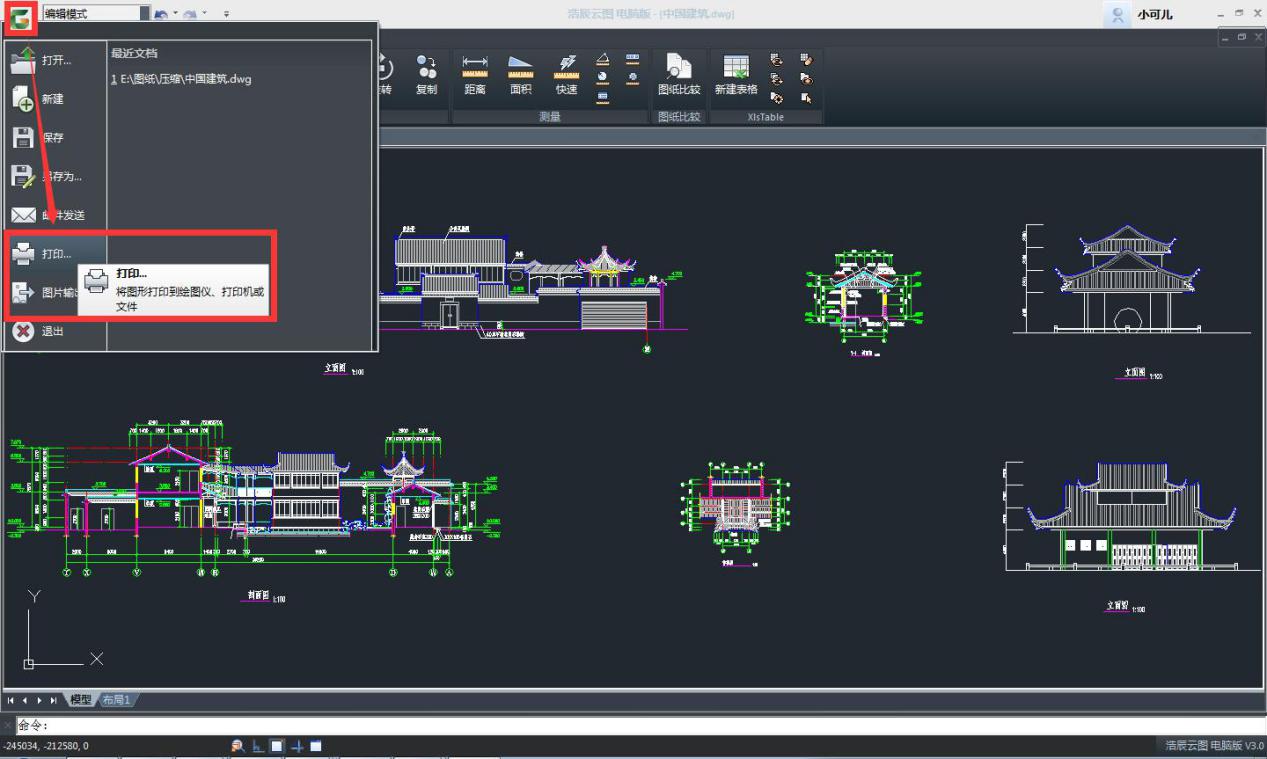
Task: Switch to the 布局1 layout tab
Action: [x=118, y=700]
